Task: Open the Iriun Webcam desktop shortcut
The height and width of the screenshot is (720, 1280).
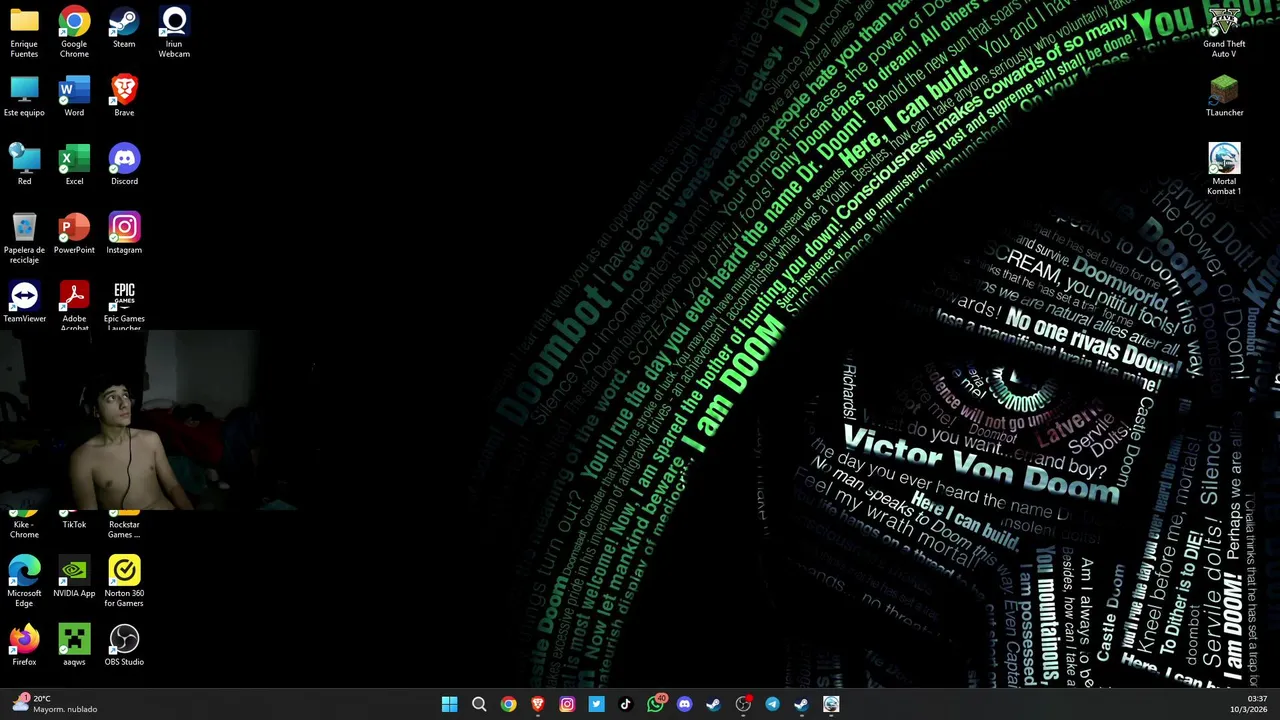Action: click(174, 32)
